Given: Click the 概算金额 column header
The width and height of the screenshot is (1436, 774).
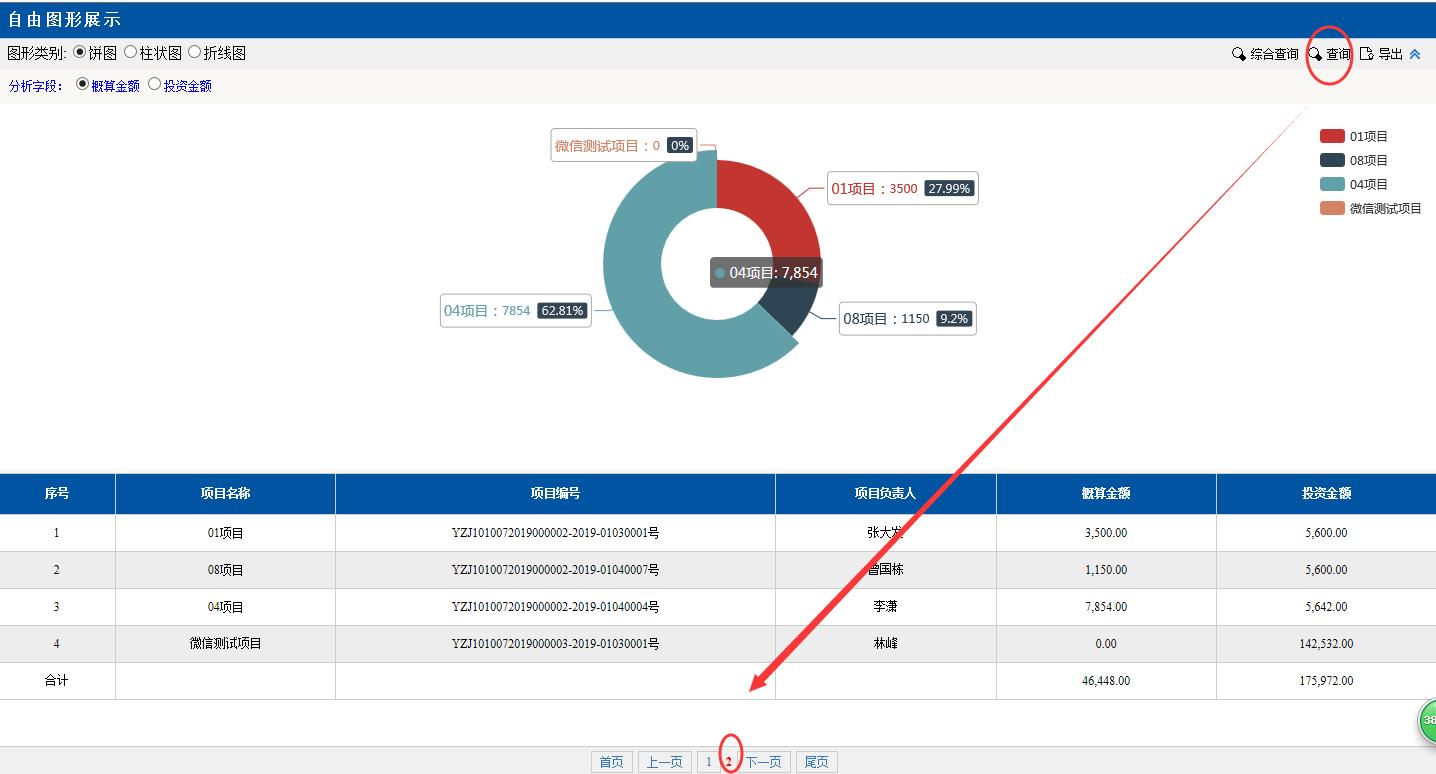Looking at the screenshot, I should point(1106,493).
